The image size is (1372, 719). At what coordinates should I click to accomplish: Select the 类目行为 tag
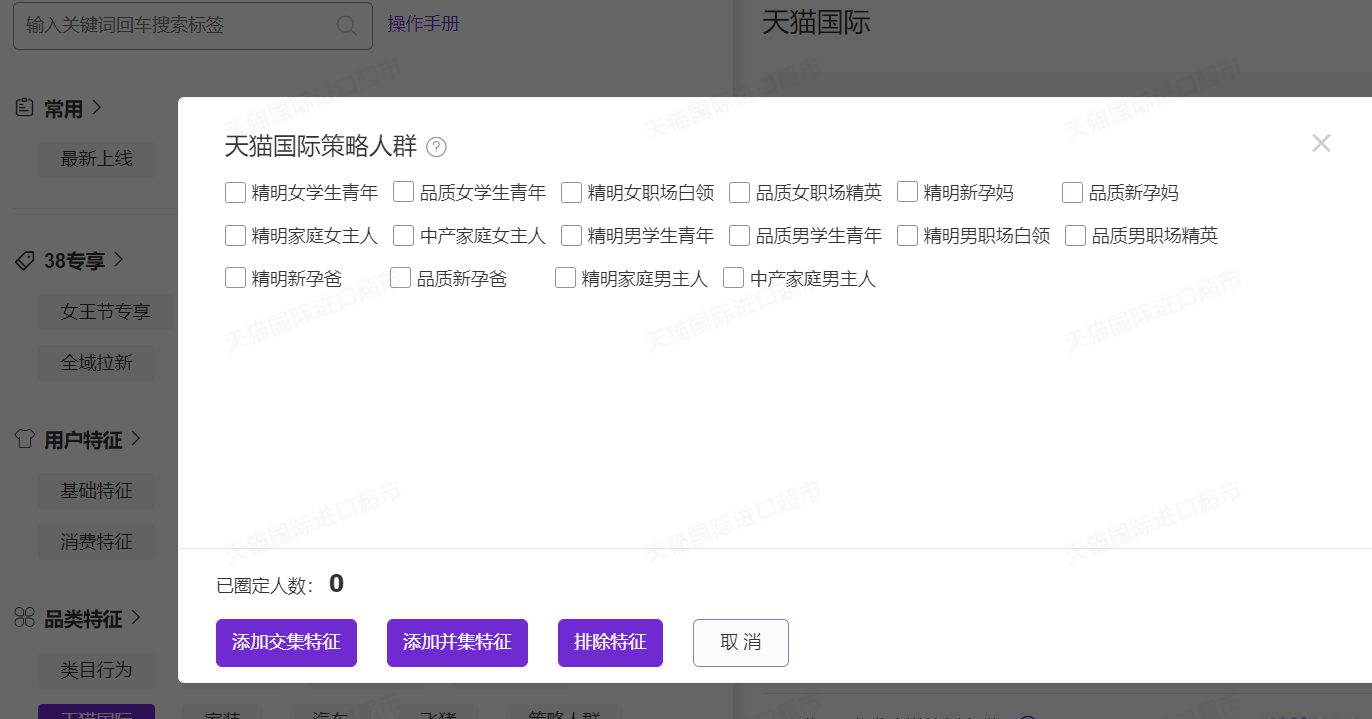pos(96,670)
